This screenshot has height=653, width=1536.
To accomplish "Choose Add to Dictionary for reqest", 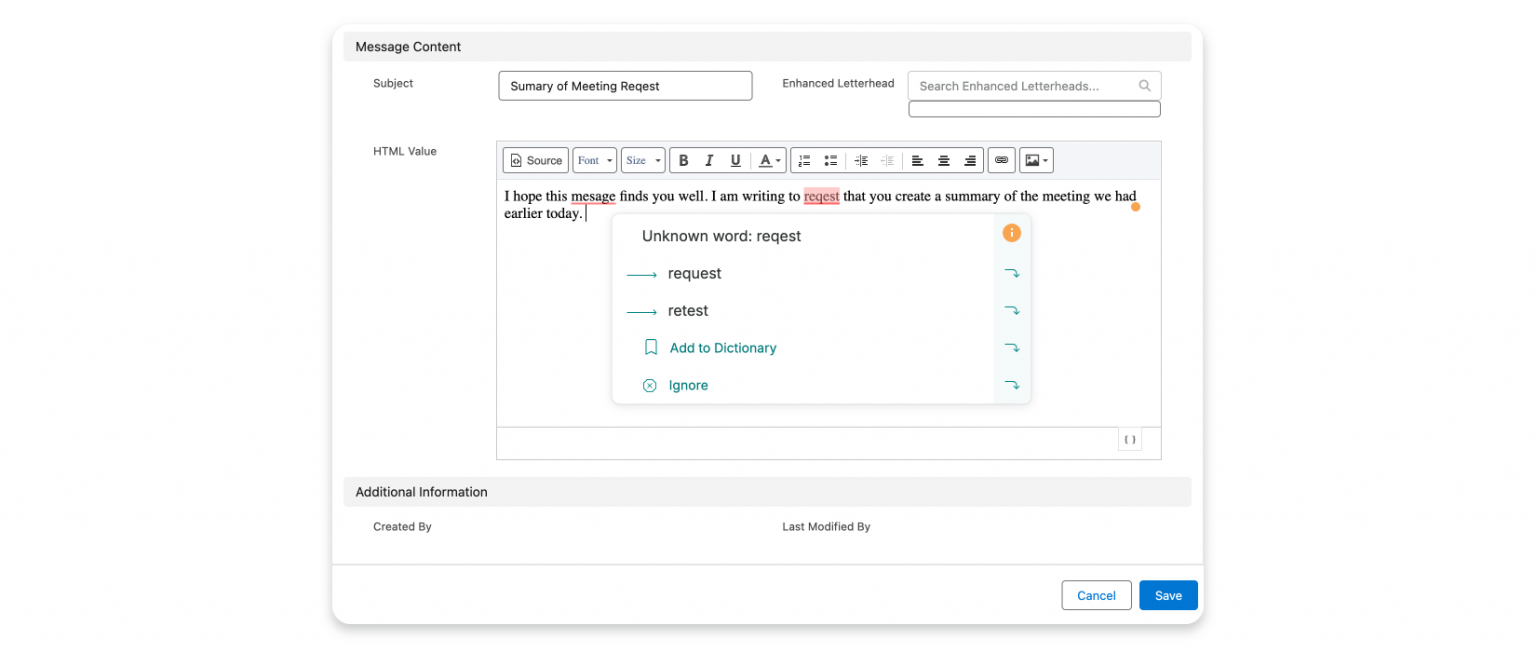I will [x=722, y=347].
